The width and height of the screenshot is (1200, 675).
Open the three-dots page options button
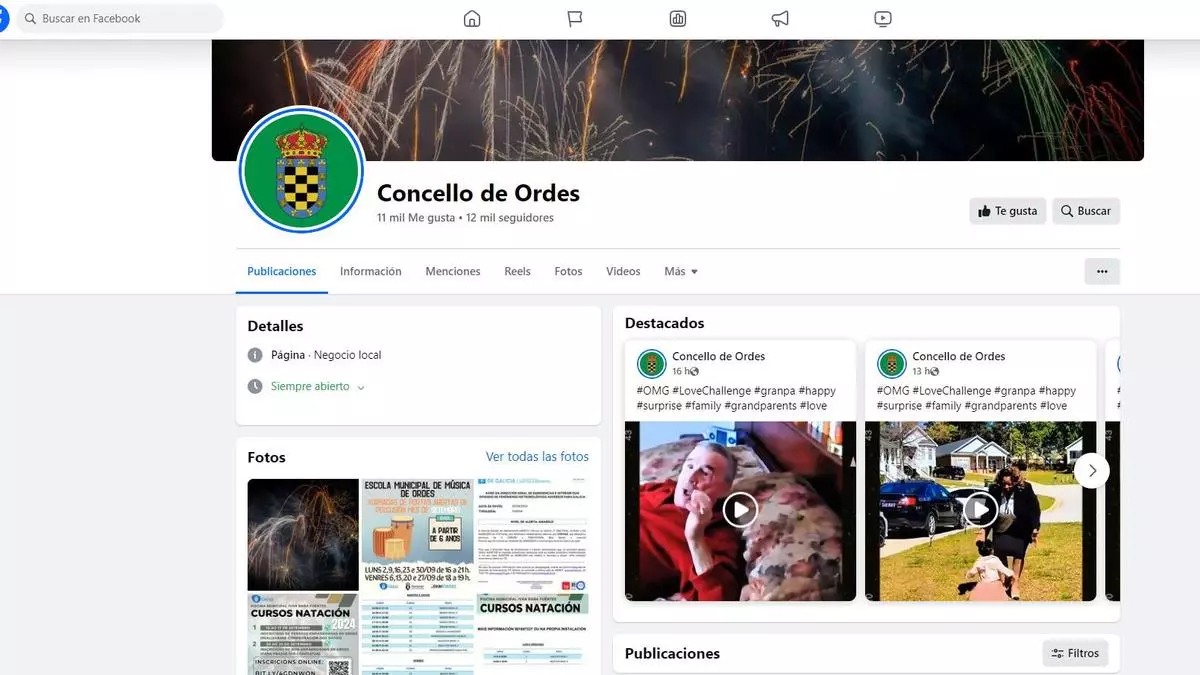pyautogui.click(x=1102, y=271)
